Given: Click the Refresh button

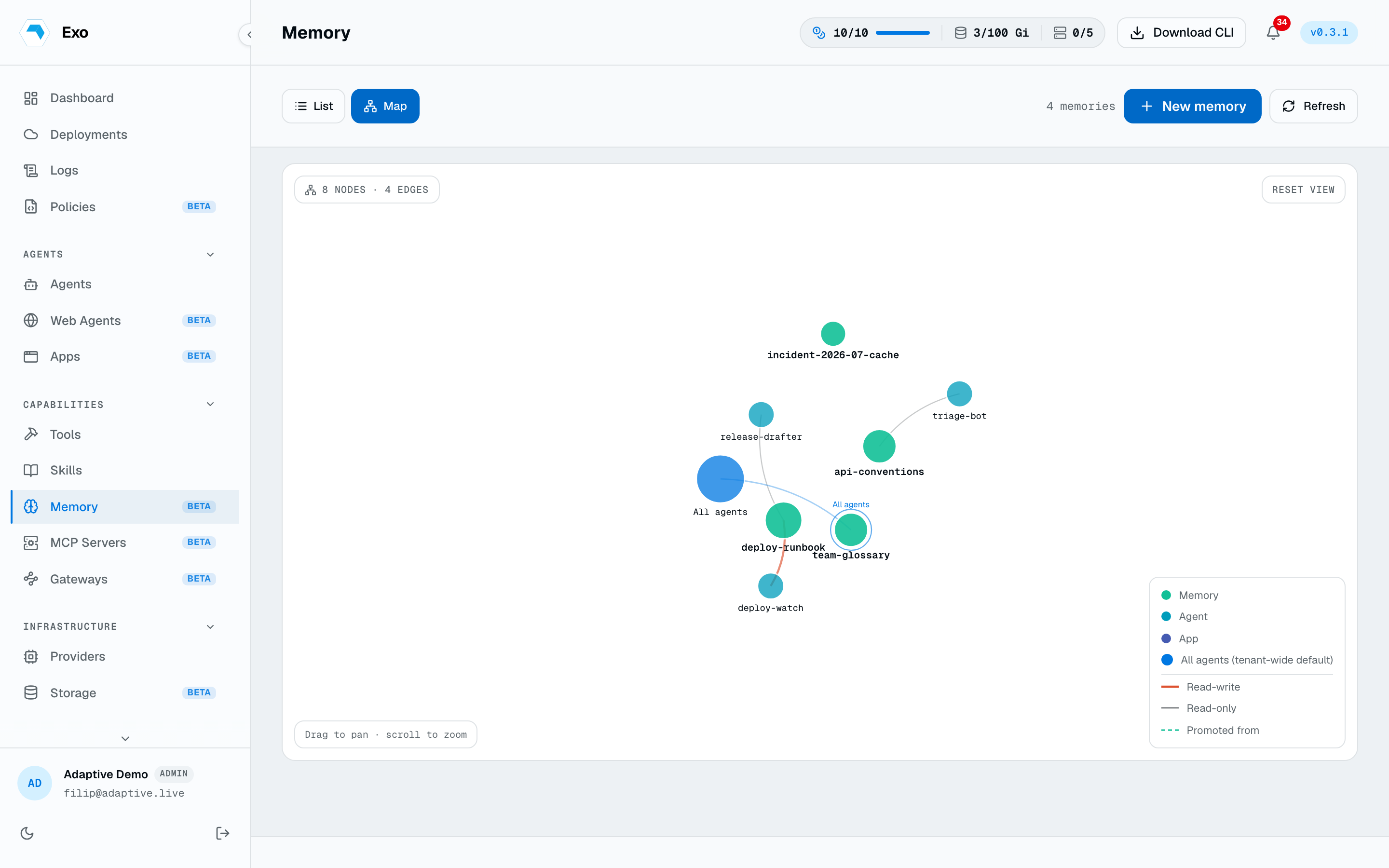Looking at the screenshot, I should tap(1313, 106).
